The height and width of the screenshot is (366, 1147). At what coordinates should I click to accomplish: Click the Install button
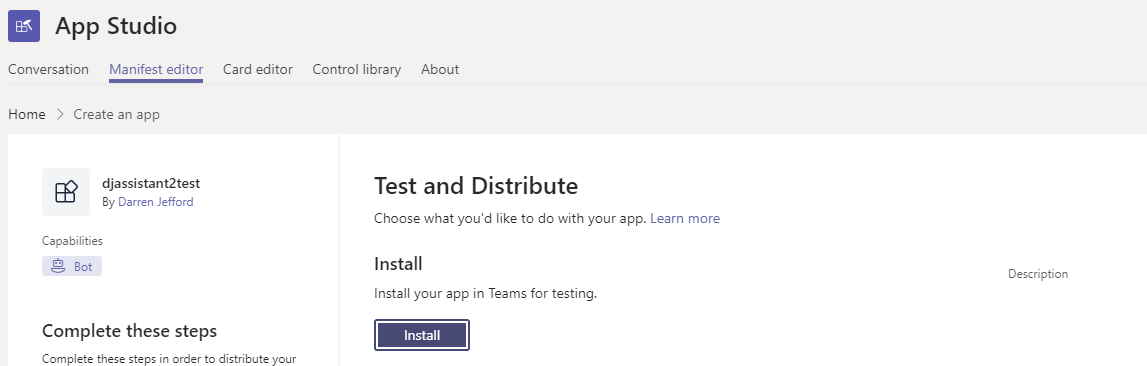pos(422,335)
